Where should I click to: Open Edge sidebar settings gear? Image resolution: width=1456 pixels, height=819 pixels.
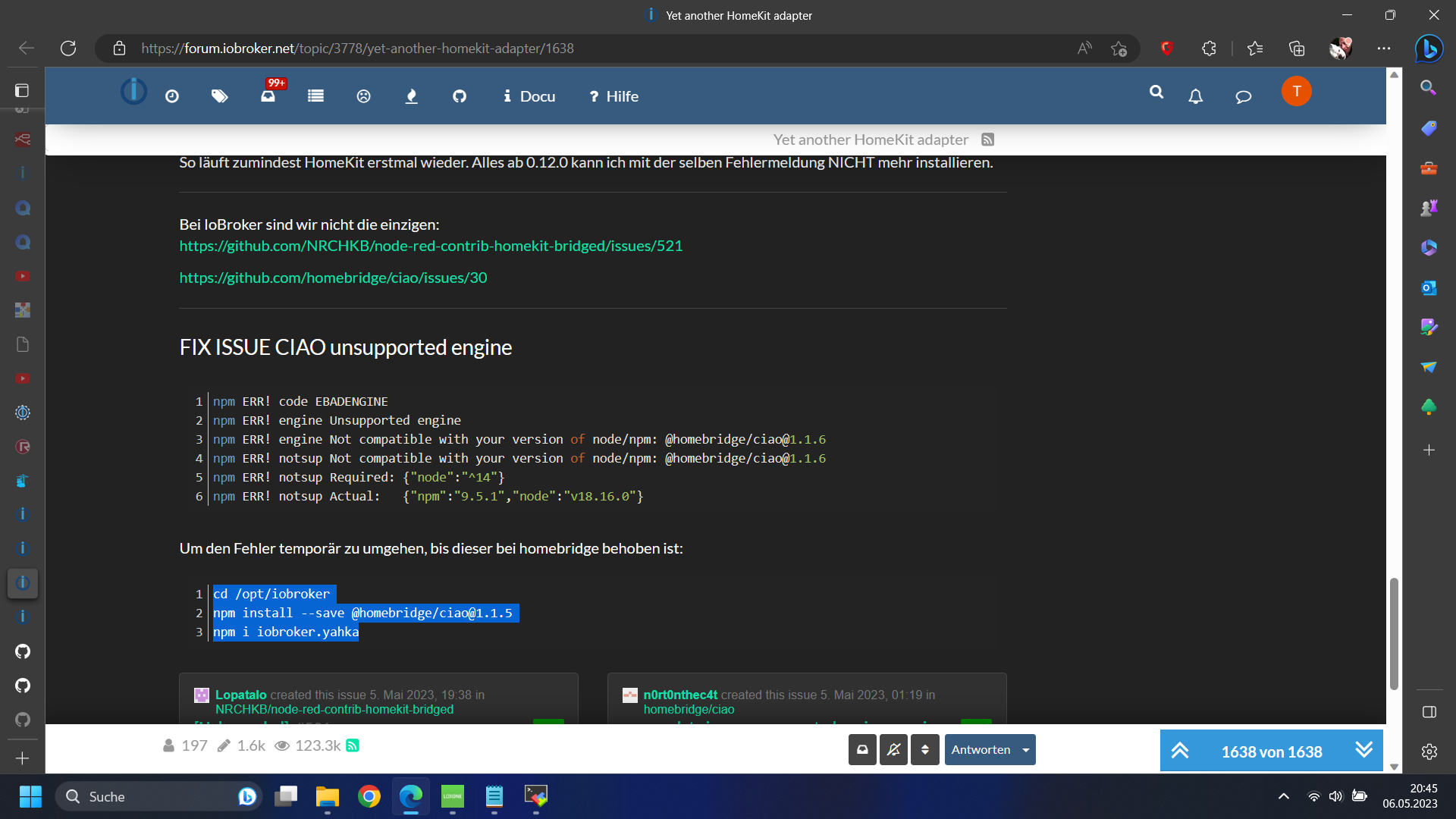click(x=1429, y=752)
